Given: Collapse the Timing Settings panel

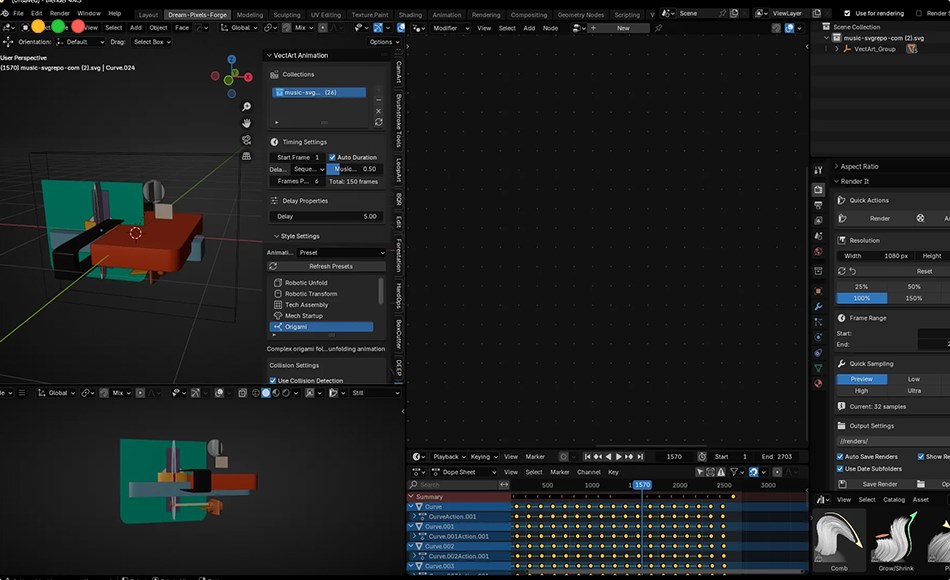Looking at the screenshot, I should point(303,141).
